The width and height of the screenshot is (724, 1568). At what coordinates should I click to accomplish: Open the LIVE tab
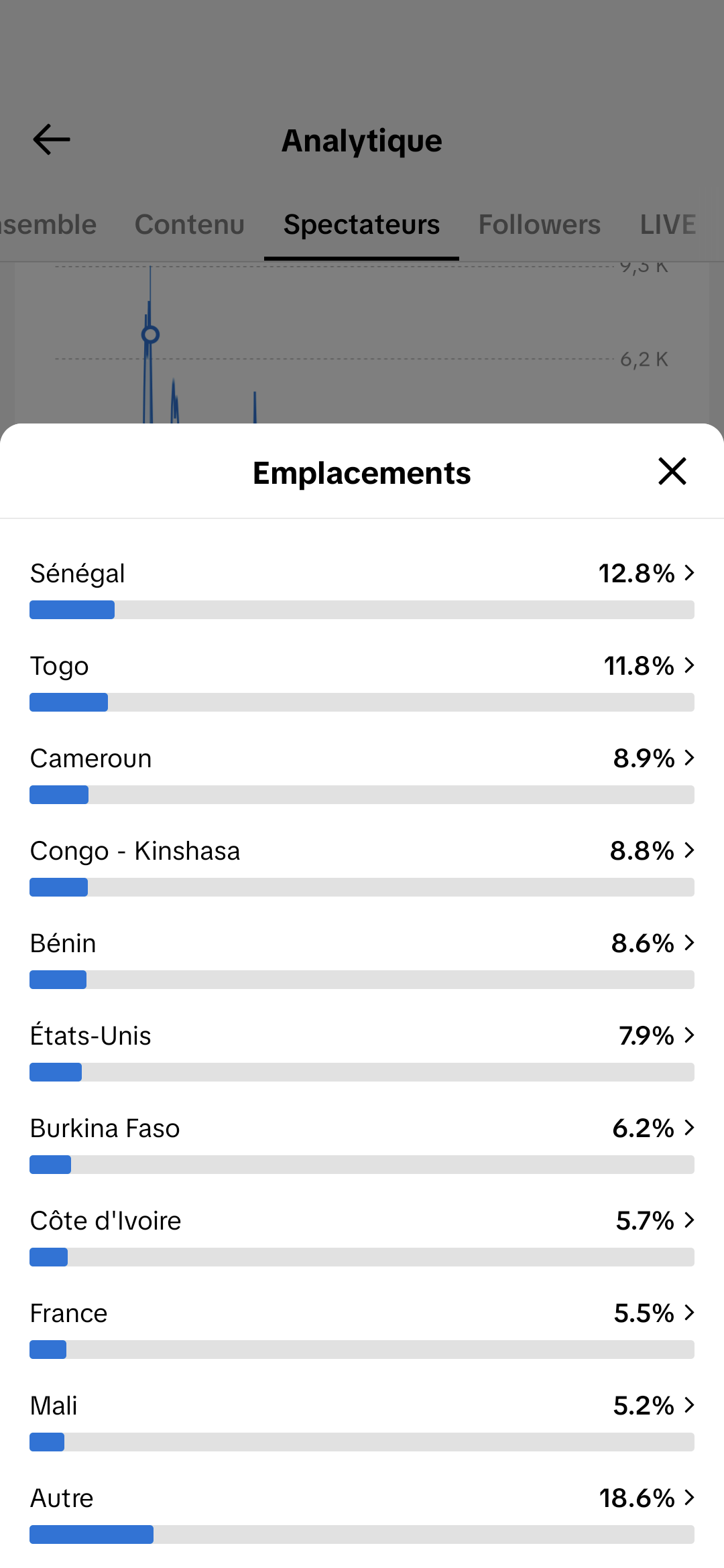point(668,224)
